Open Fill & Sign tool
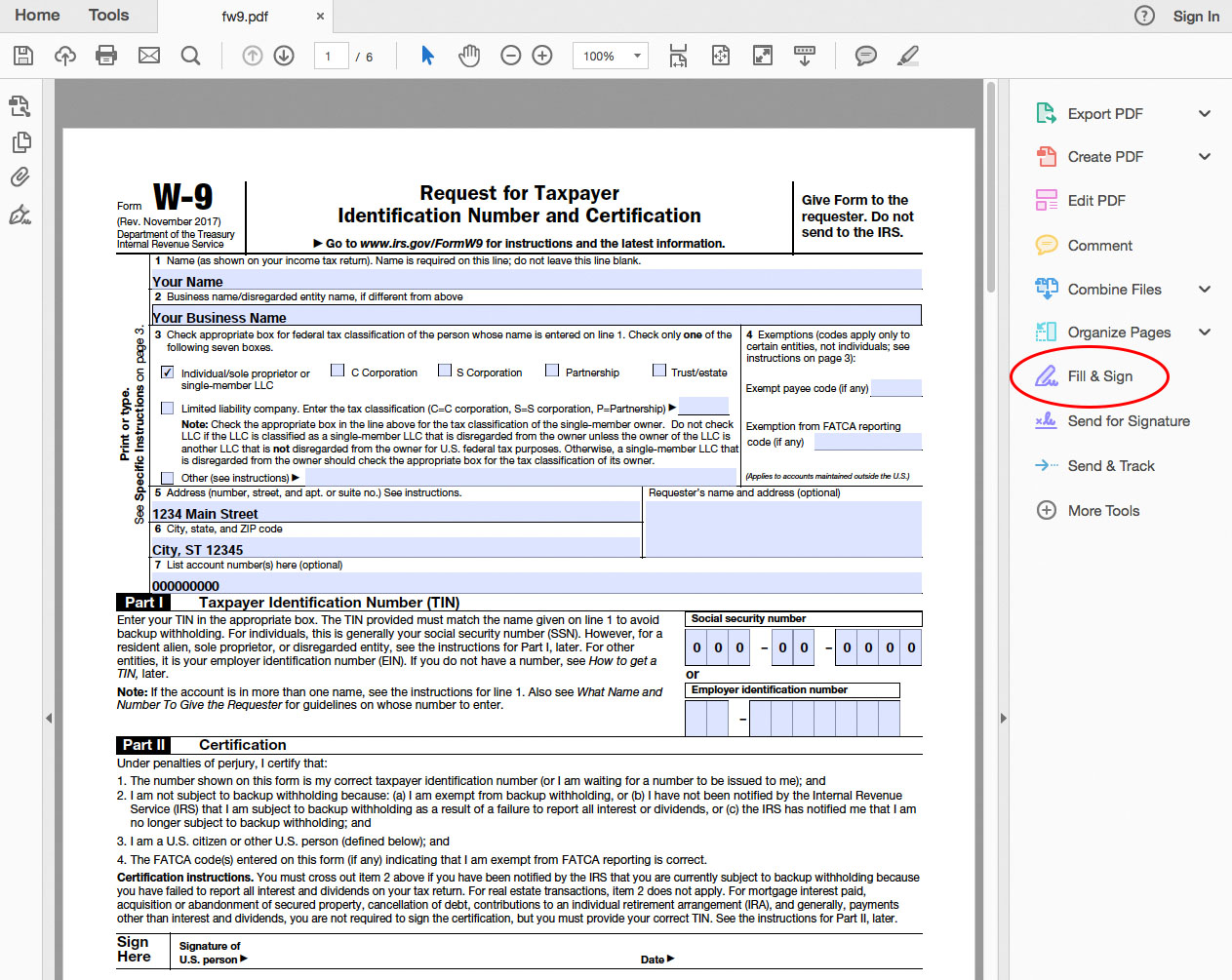This screenshot has width=1232, height=980. (1085, 376)
